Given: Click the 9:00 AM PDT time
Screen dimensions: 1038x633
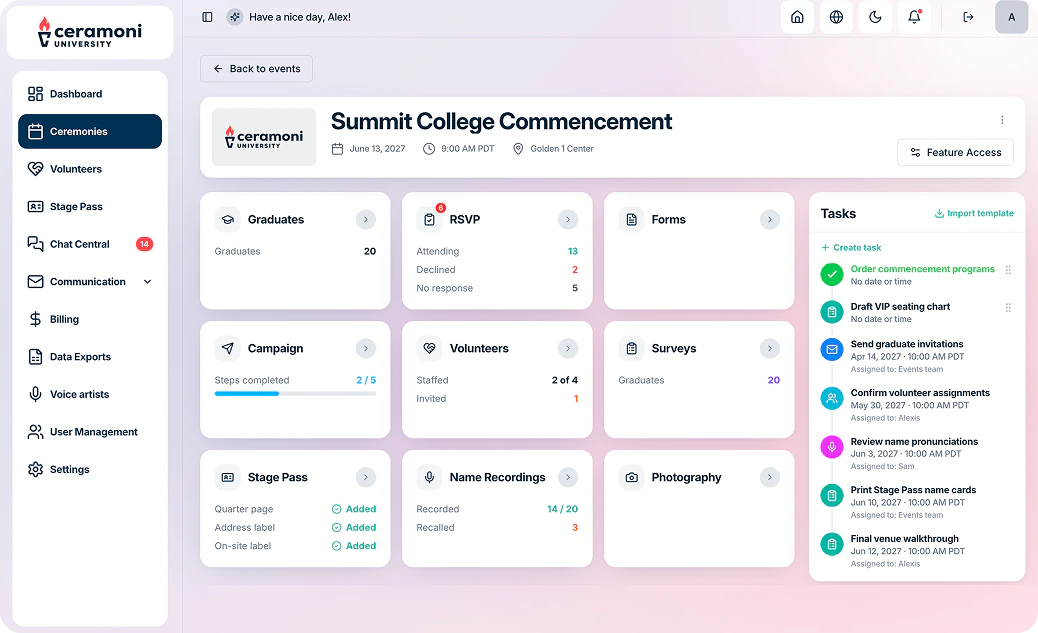Looking at the screenshot, I should 467,149.
